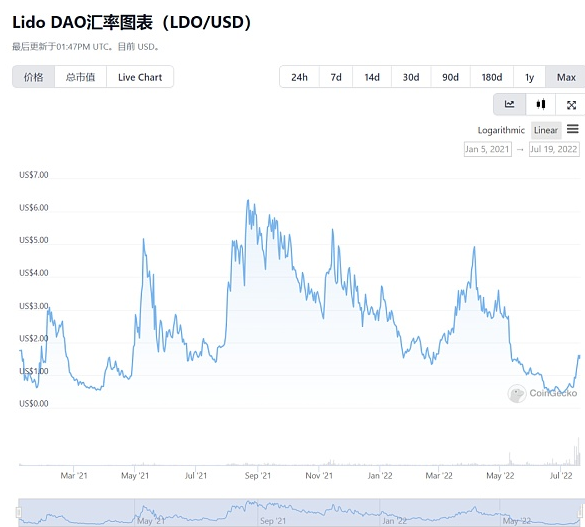Switch to candlestick chart icon
Screen dimensions: 585x527
[x=541, y=104]
